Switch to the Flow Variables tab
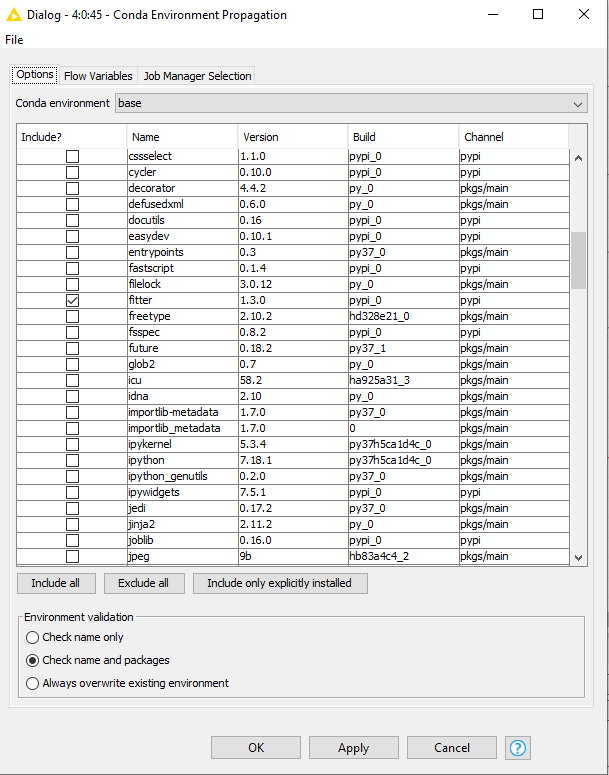 [x=98, y=76]
